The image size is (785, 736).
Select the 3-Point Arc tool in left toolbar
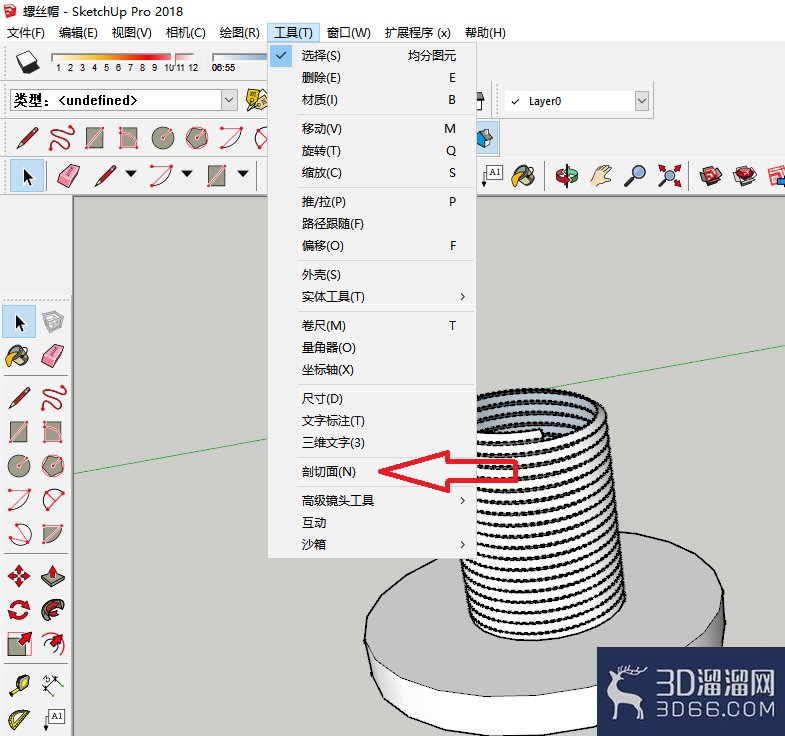click(x=19, y=533)
